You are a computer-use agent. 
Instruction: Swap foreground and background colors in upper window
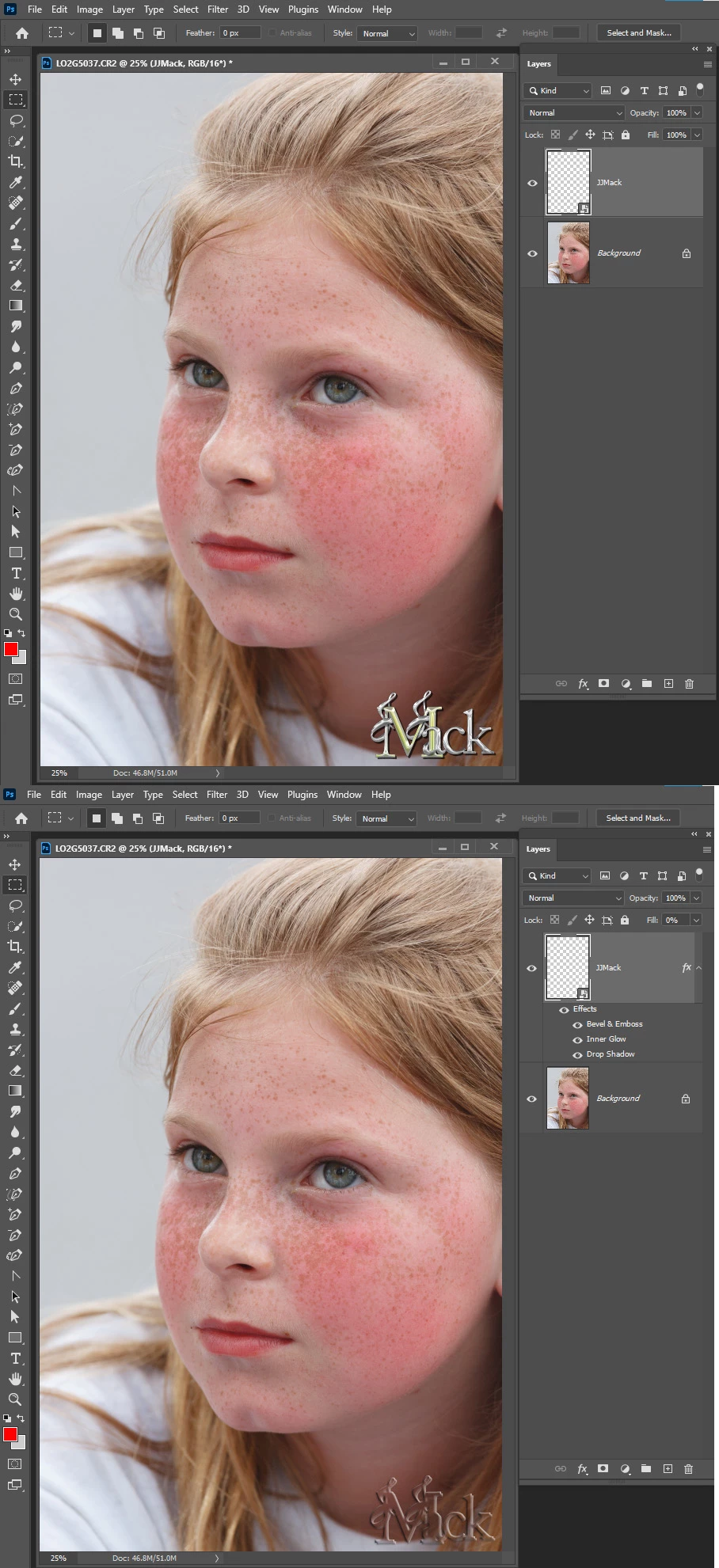[21, 633]
